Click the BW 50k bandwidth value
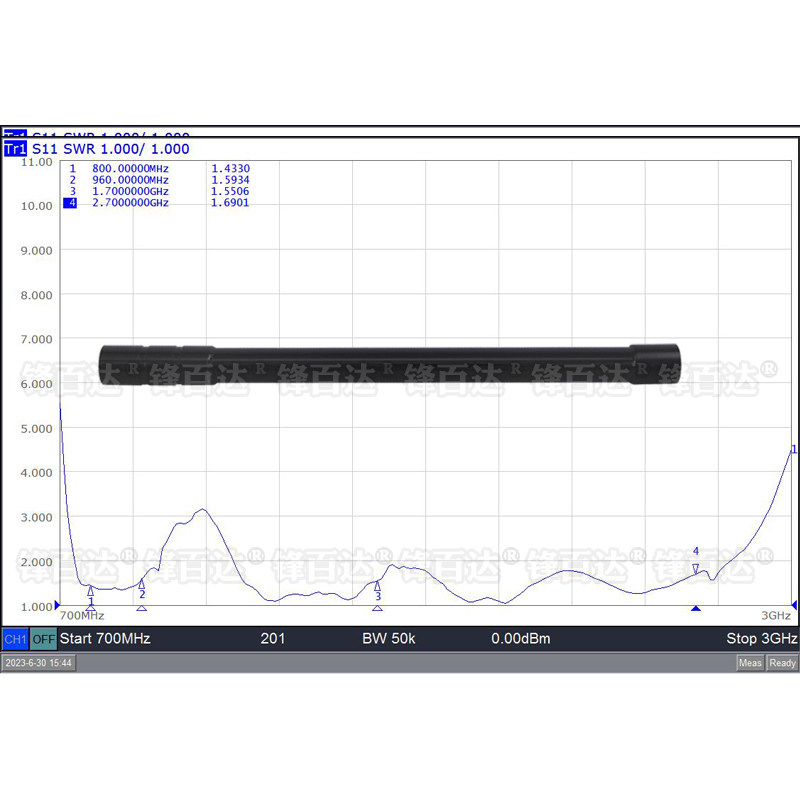 389,639
